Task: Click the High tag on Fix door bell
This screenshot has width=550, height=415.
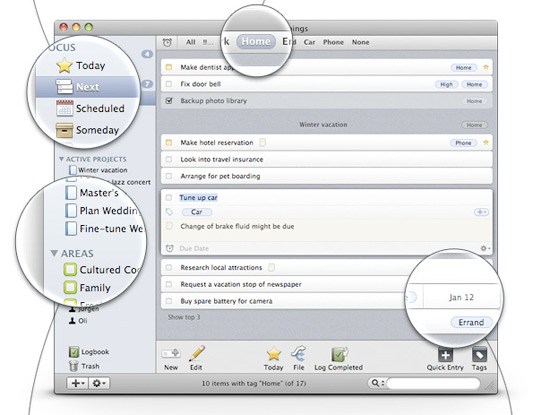Action: click(446, 84)
